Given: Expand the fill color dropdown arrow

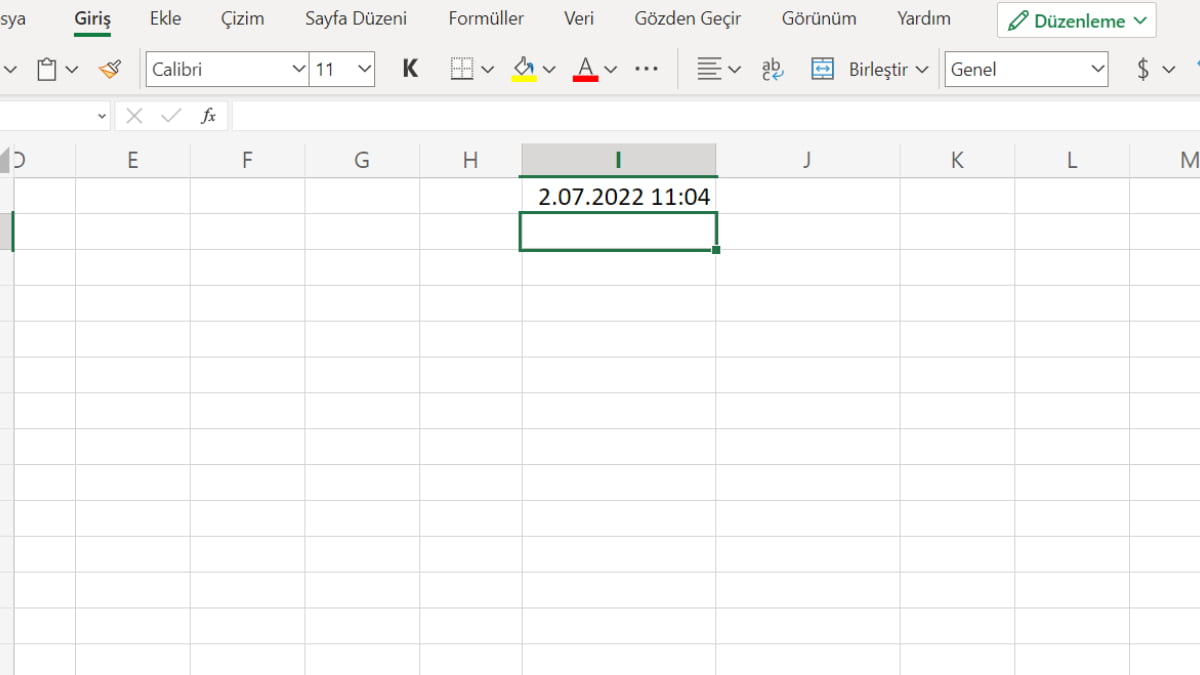Looking at the screenshot, I should pos(549,69).
